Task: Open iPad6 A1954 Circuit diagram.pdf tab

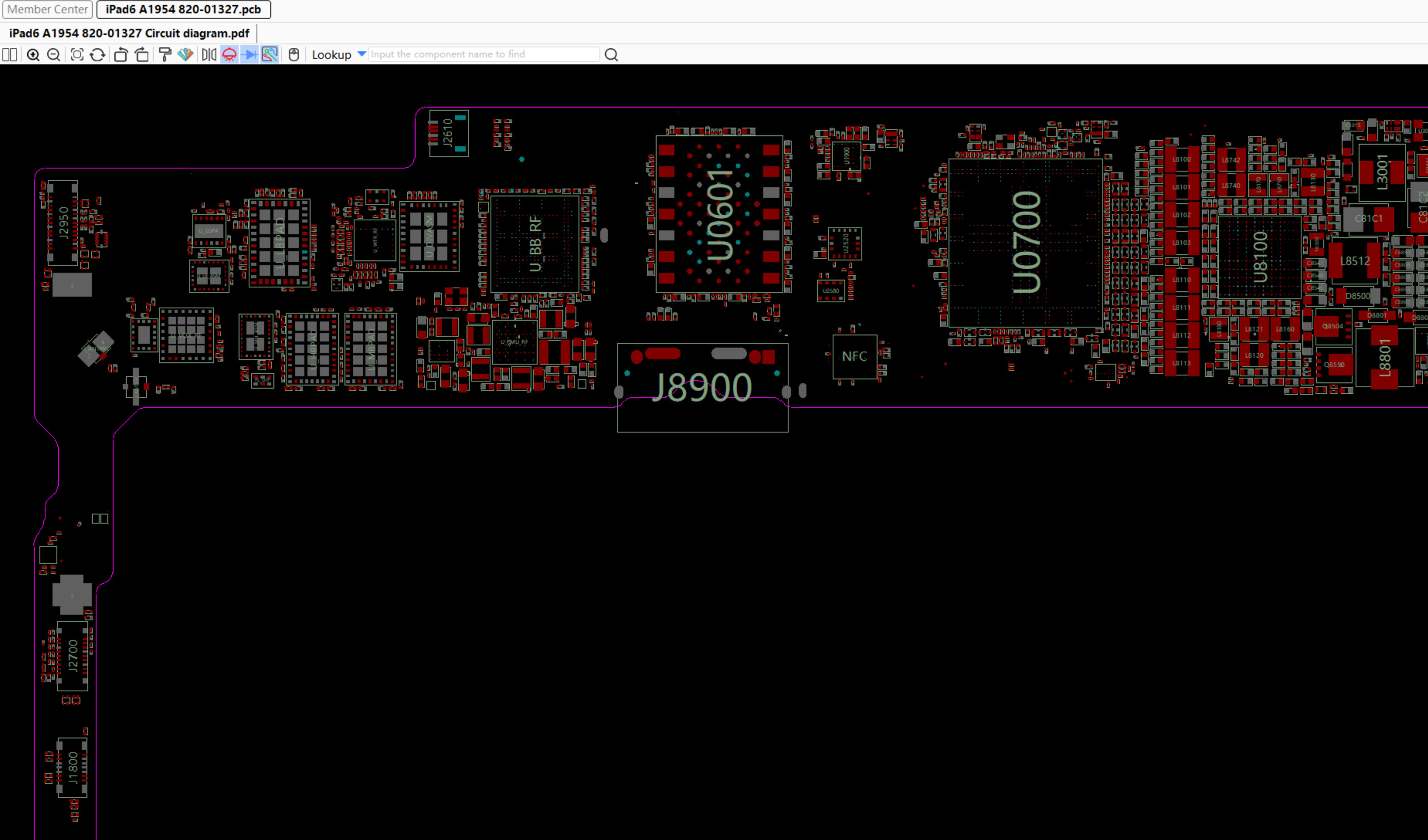Action: [129, 33]
